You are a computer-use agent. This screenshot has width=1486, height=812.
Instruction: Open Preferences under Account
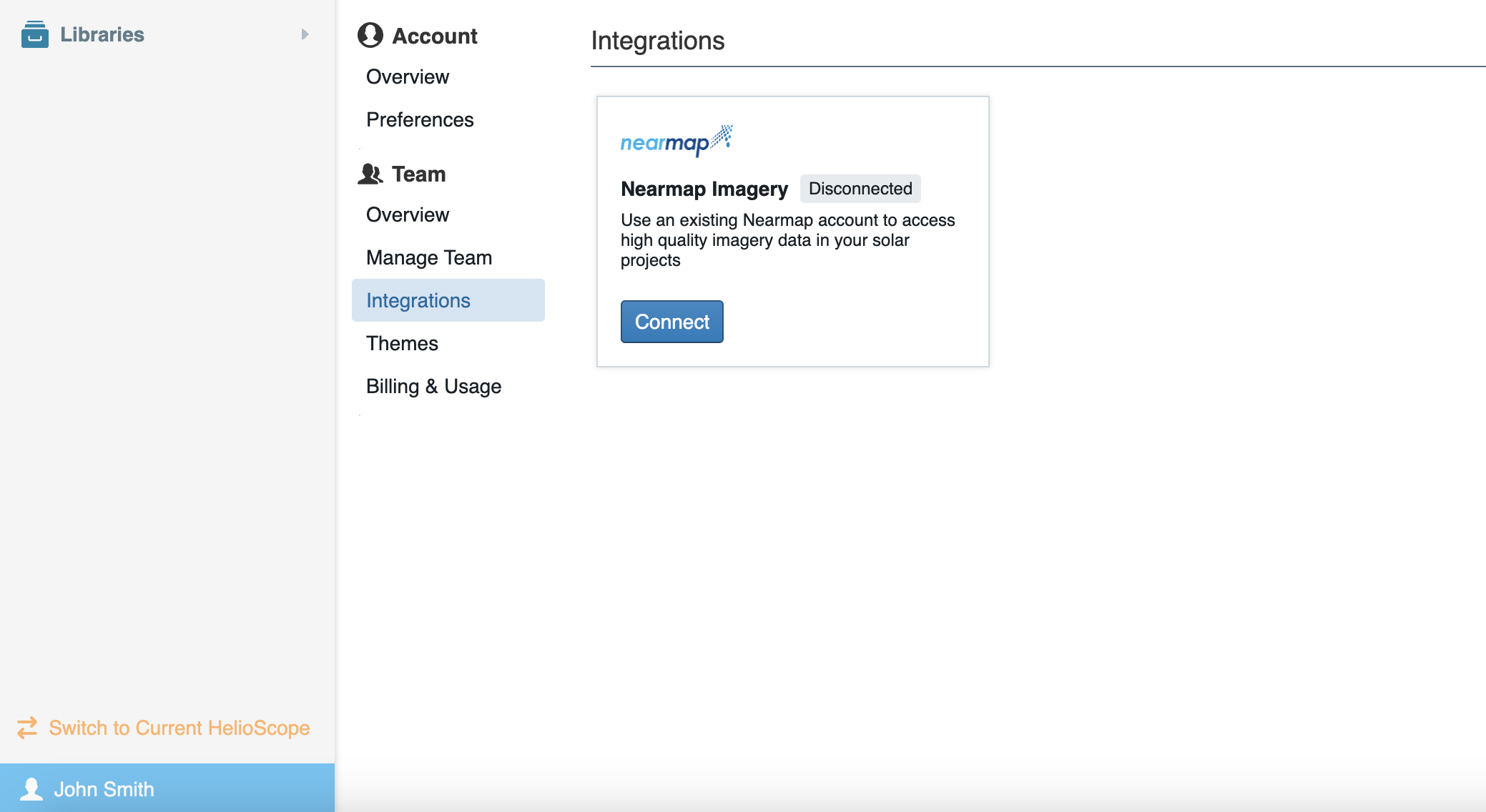420,119
